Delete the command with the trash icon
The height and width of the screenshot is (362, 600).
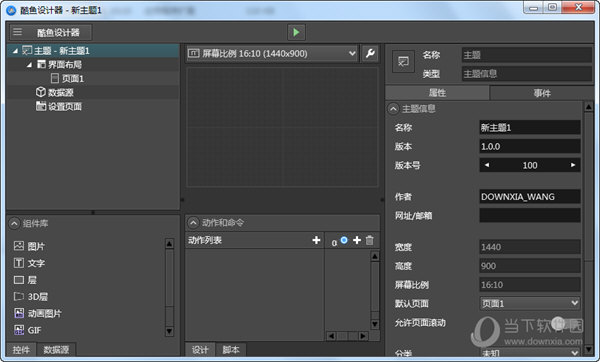pyautogui.click(x=369, y=240)
